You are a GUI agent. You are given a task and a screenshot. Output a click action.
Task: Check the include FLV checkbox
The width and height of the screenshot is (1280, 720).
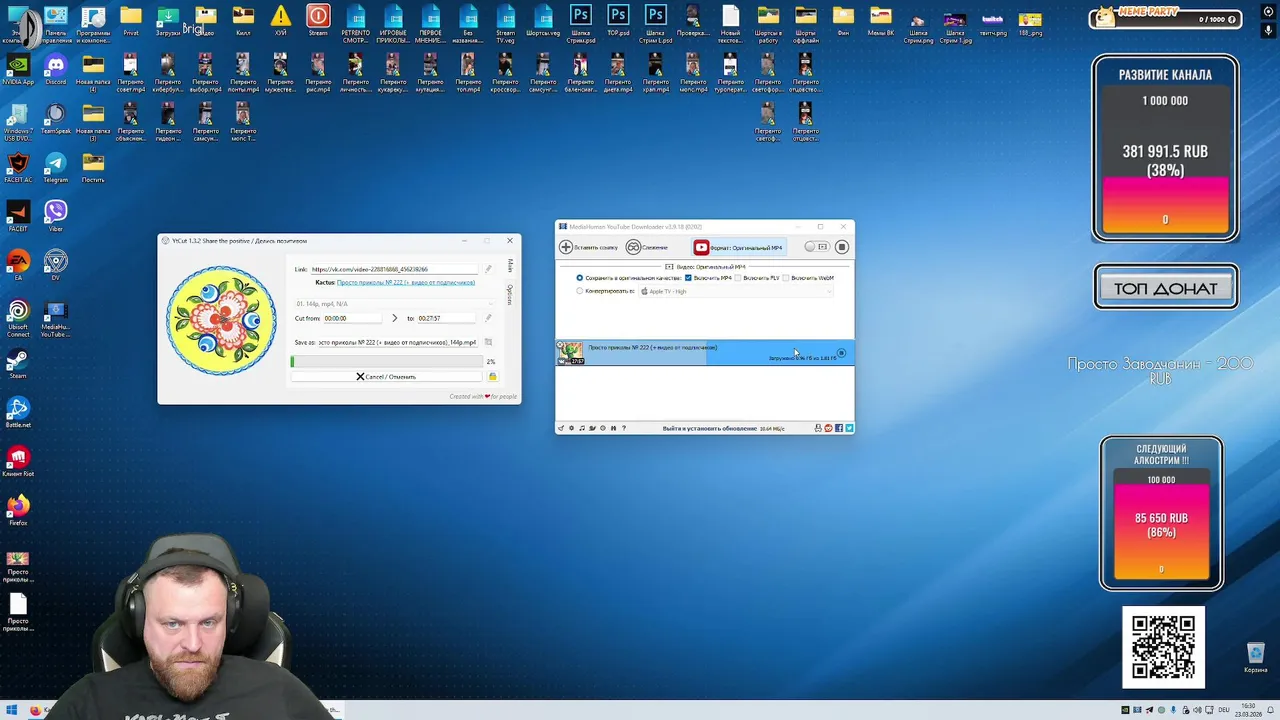[738, 278]
